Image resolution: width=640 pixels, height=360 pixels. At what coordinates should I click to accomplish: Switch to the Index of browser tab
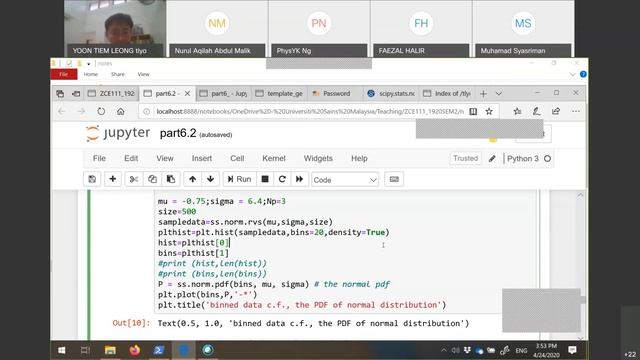click(x=447, y=93)
